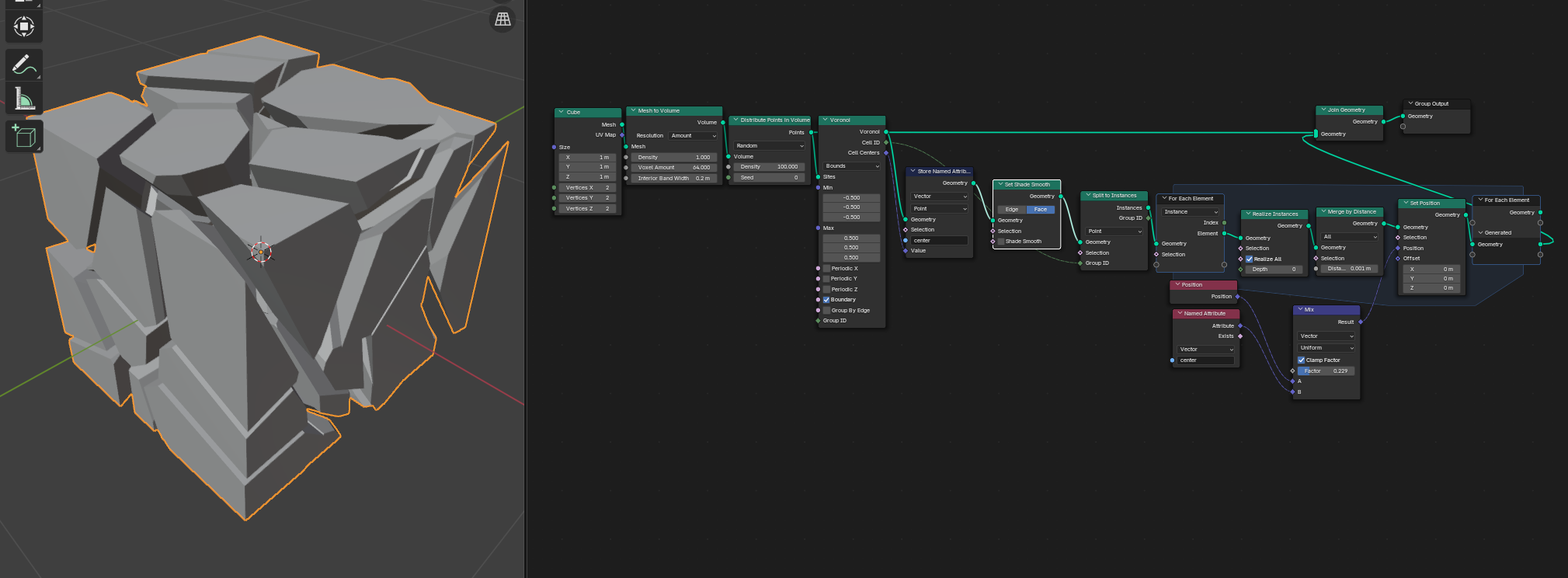Open the Resolution Amount dropdown
The width and height of the screenshot is (1568, 578).
coord(694,136)
